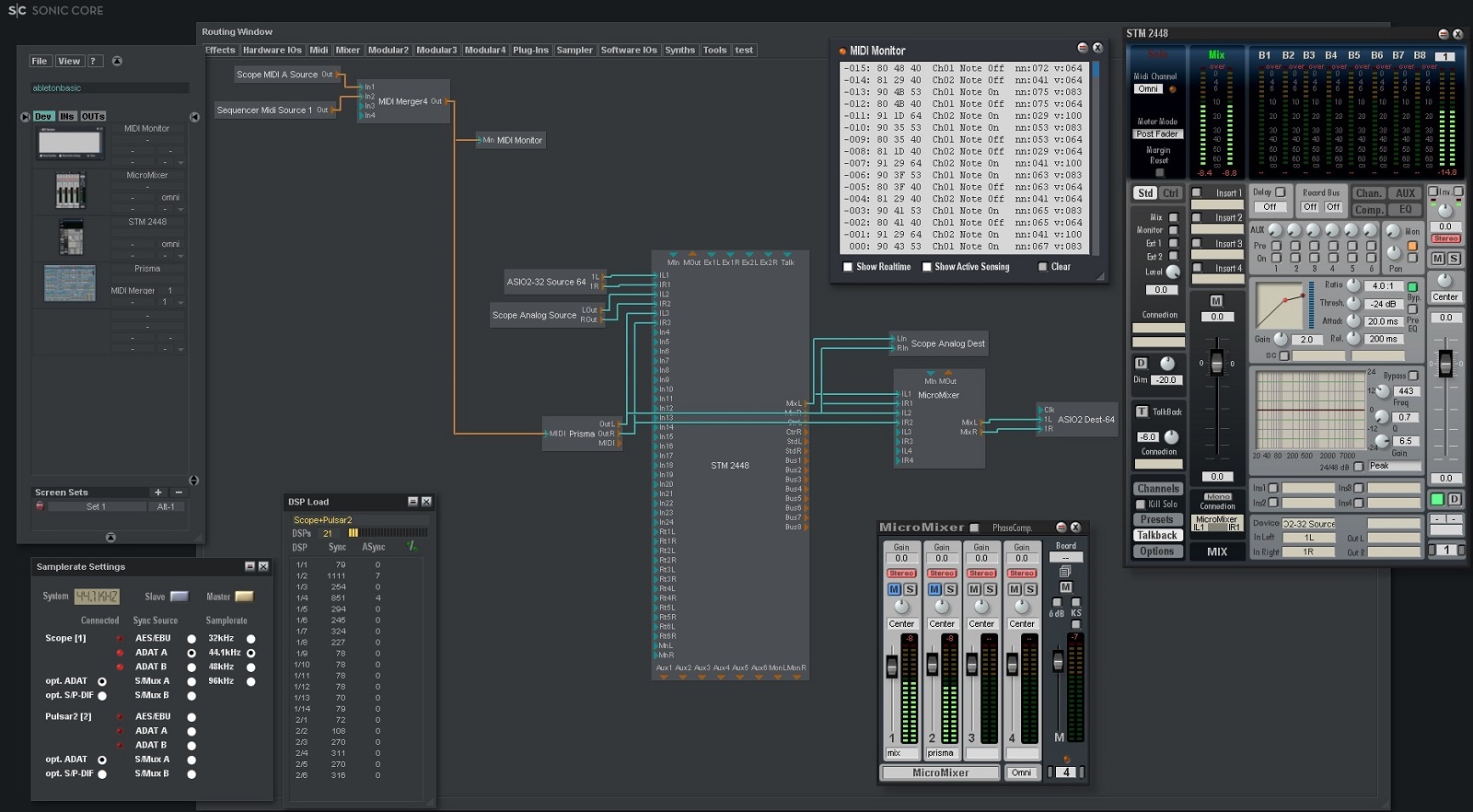The image size is (1473, 812).
Task: Open the Midi Channel Omni dropdown in STM 2448
Action: (x=1148, y=89)
